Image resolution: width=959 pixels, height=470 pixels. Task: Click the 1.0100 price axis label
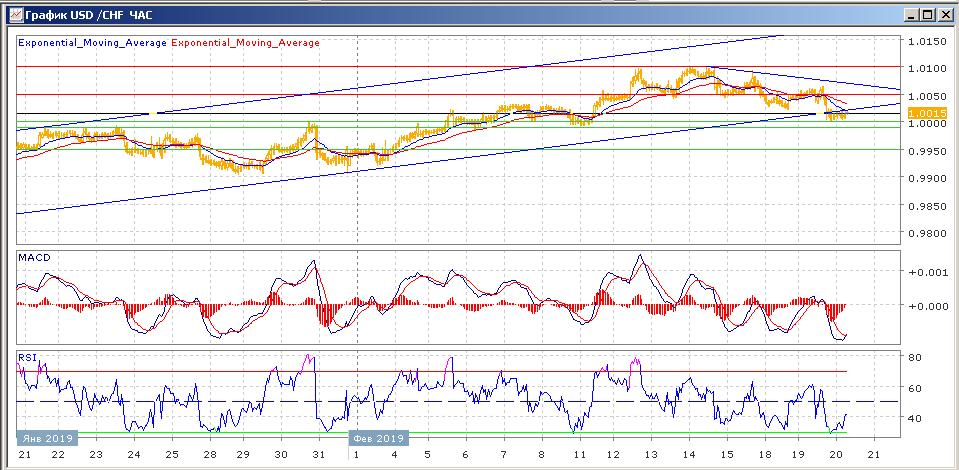929,69
